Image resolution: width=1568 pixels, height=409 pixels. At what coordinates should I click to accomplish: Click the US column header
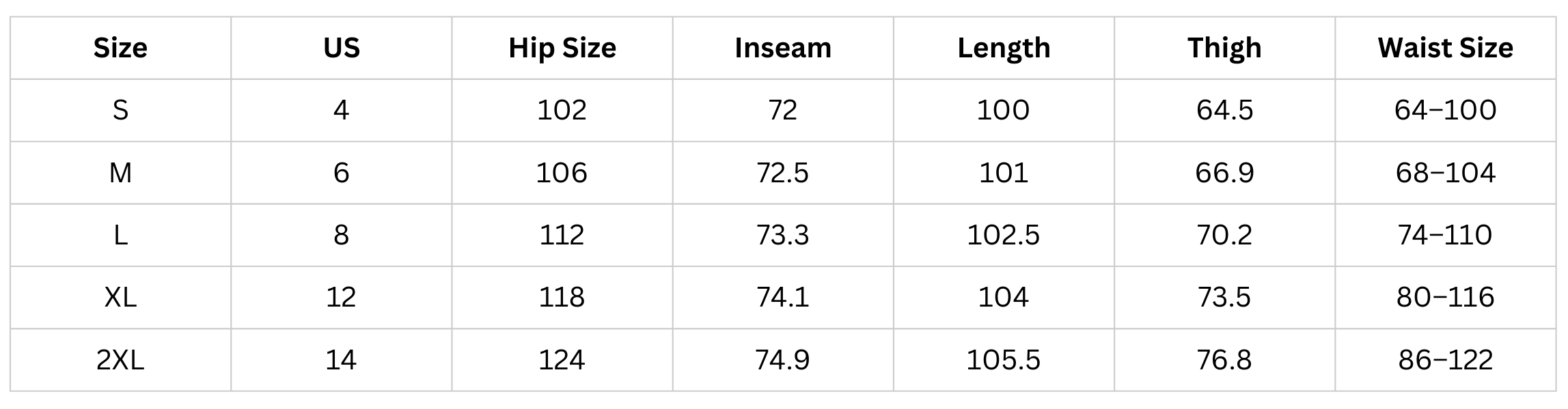[341, 48]
